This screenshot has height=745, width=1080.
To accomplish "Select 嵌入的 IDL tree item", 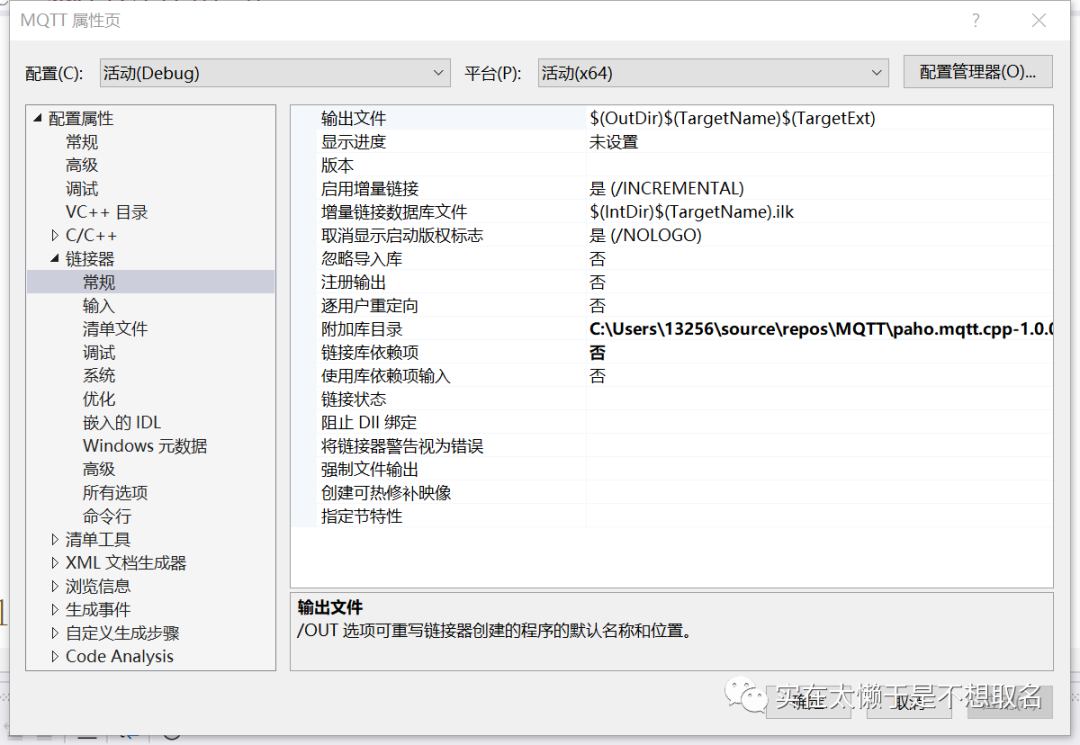I will [x=122, y=423].
